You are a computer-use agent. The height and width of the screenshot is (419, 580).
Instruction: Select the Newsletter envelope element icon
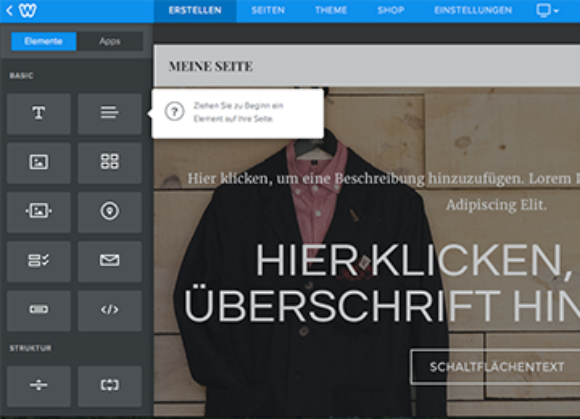pos(109,261)
